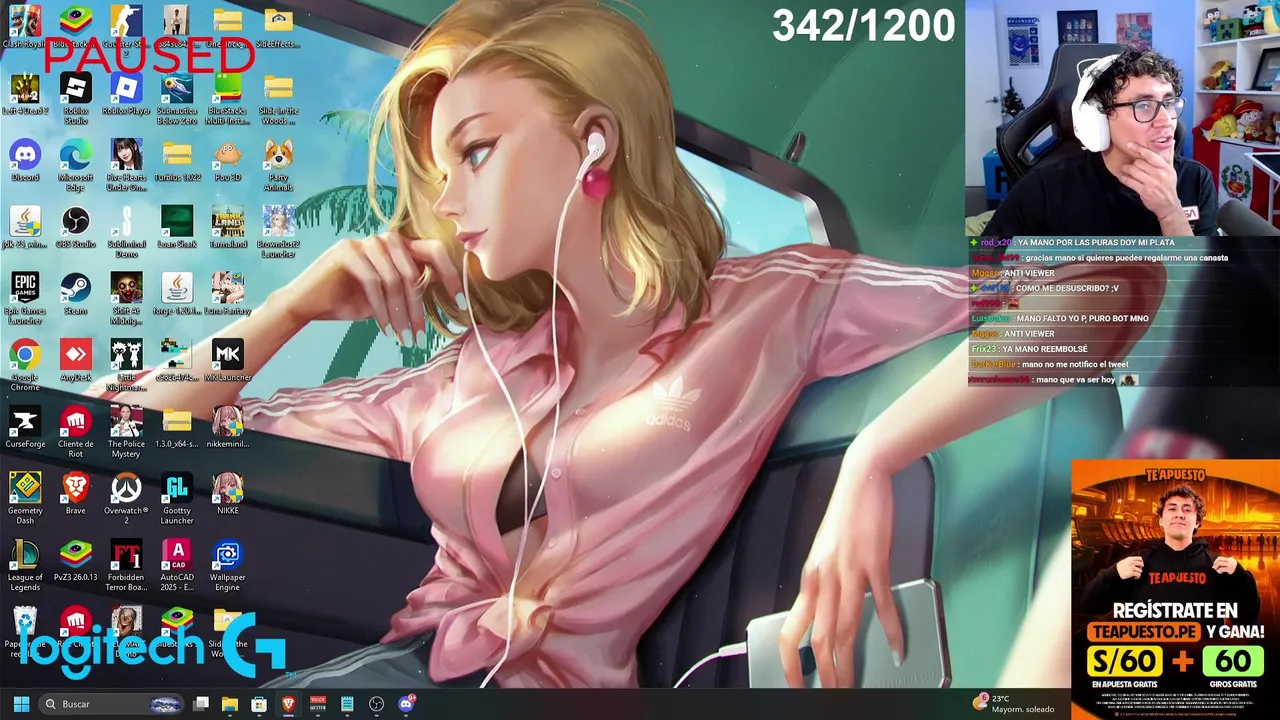Image resolution: width=1280 pixels, height=720 pixels.
Task: Select the nikkeminiloader icon
Action: (x=228, y=427)
